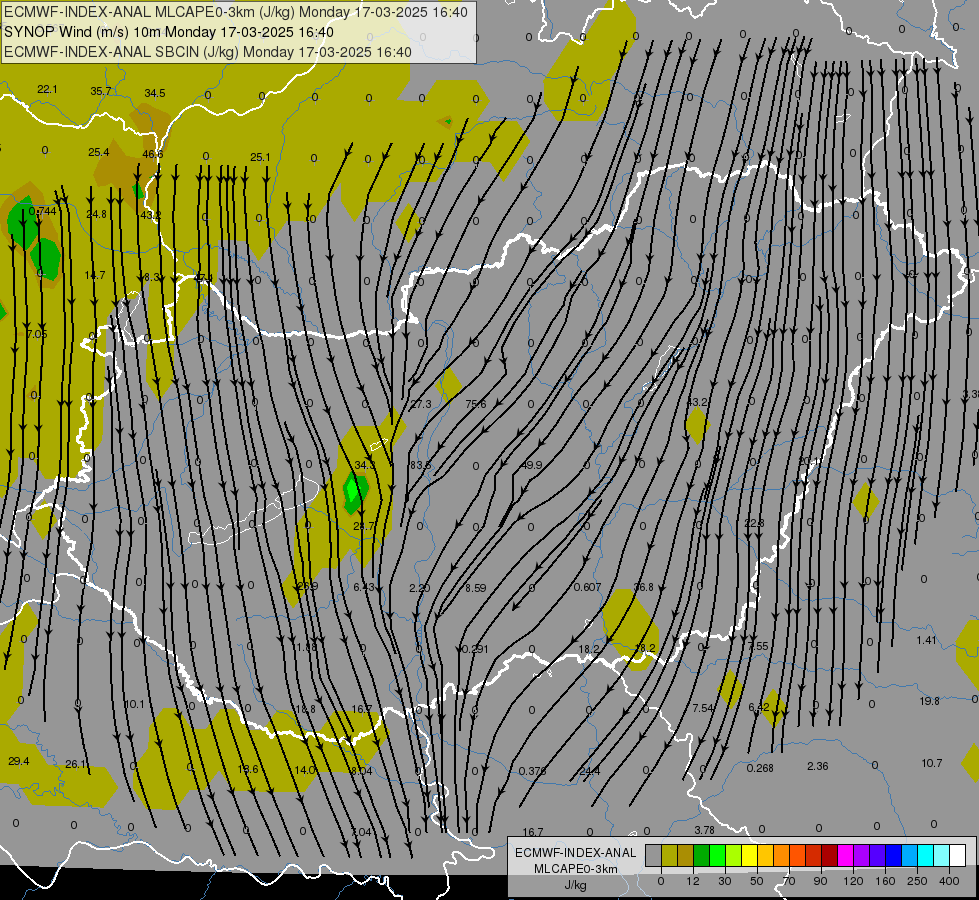Screen dimensions: 979x900
Task: Click the legend tick label '250'
Action: tap(917, 881)
